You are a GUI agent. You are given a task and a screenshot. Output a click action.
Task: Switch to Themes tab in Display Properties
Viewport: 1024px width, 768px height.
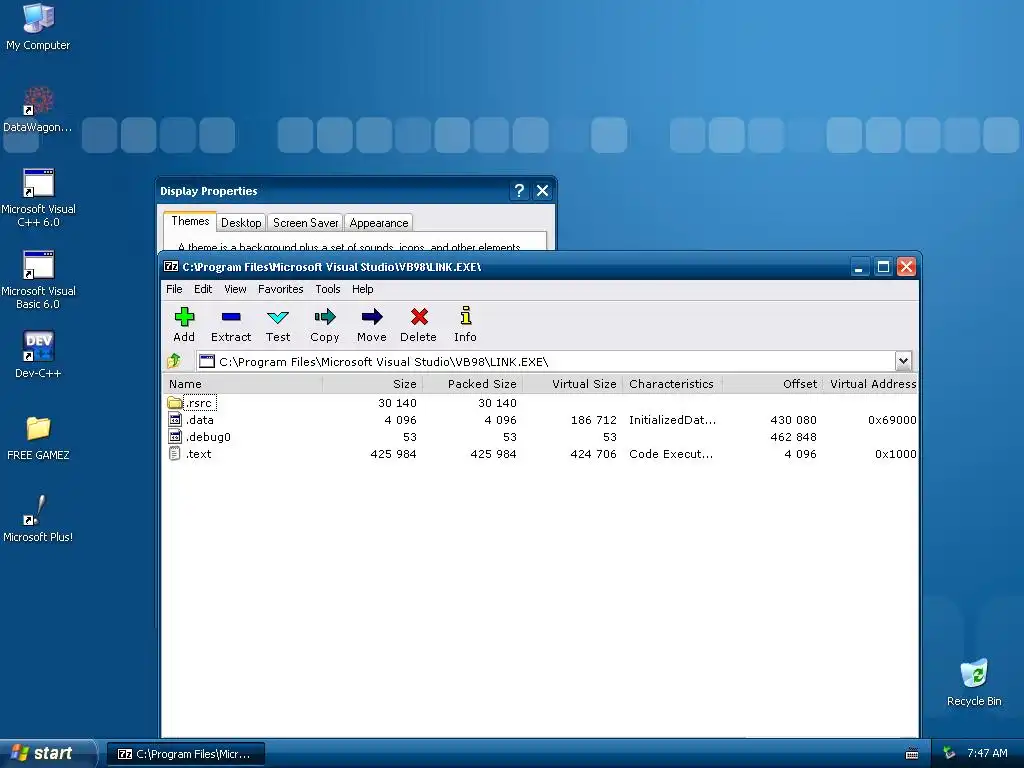[190, 221]
